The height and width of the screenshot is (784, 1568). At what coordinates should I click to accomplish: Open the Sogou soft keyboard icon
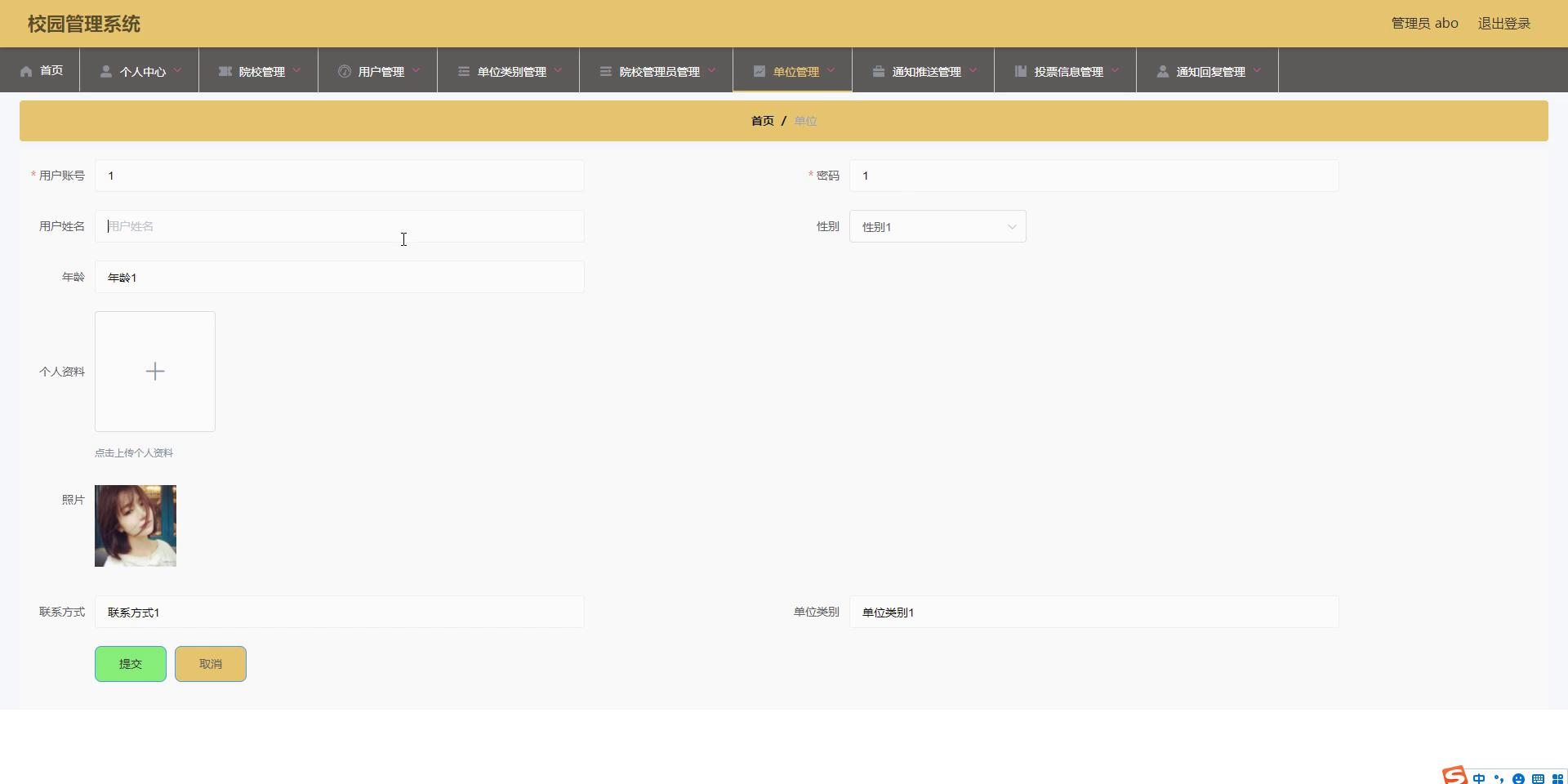pyautogui.click(x=1538, y=778)
